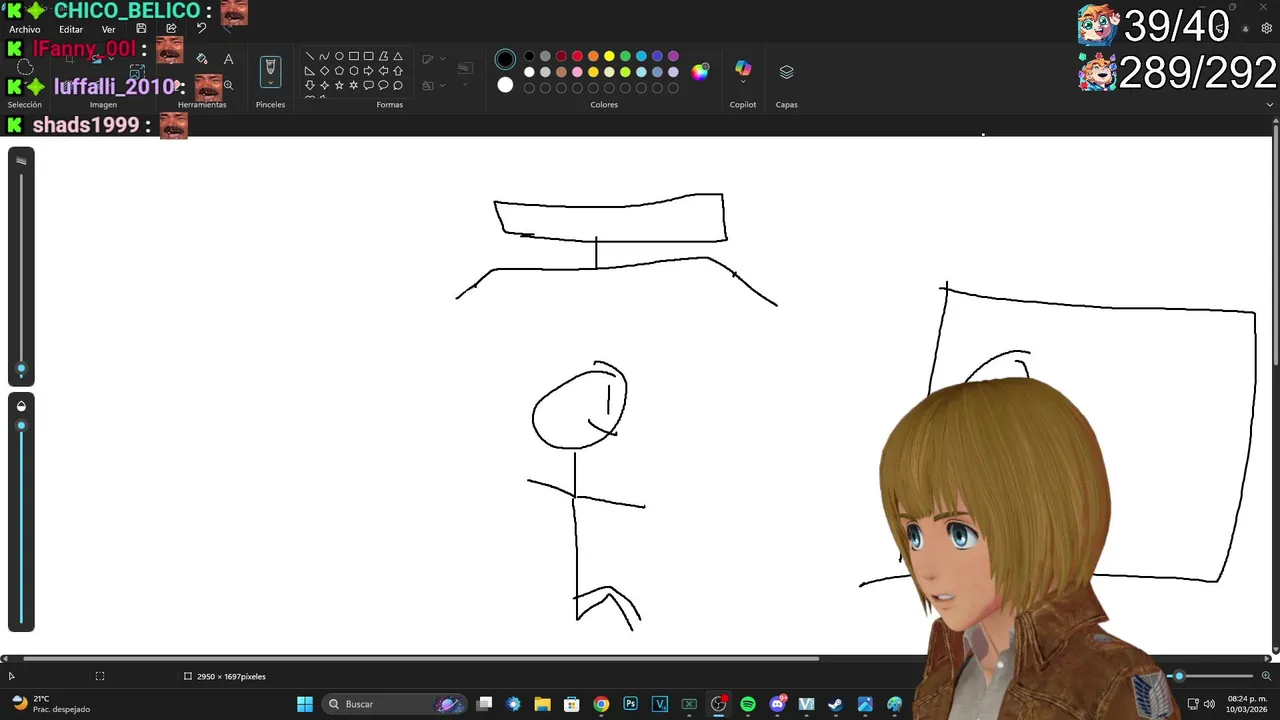Select the Magnifier zoom tool
The width and height of the screenshot is (1280, 720).
(x=228, y=86)
